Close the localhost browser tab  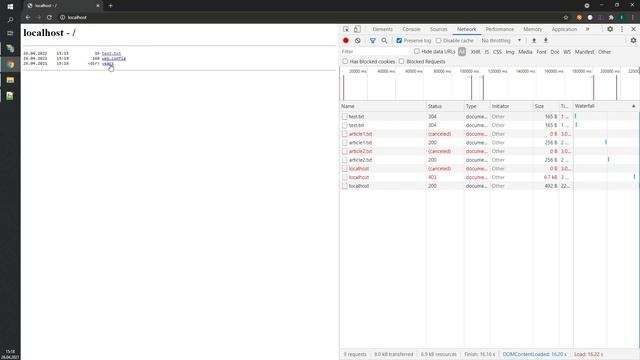98,6
